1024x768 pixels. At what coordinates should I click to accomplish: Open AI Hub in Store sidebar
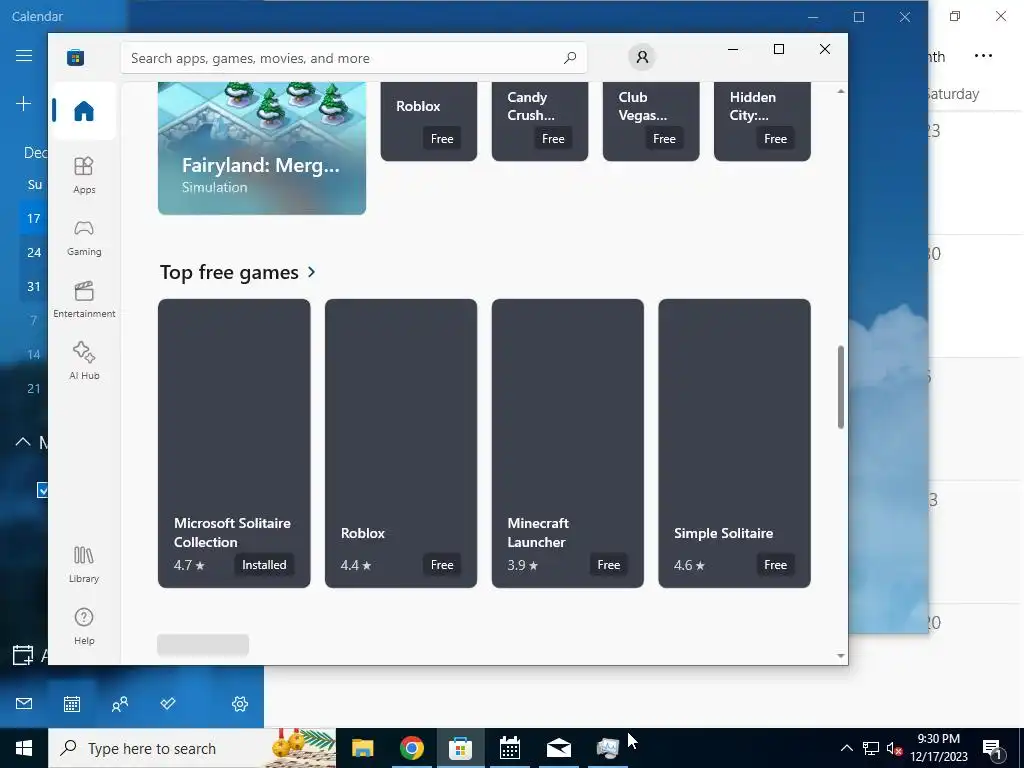pyautogui.click(x=84, y=360)
